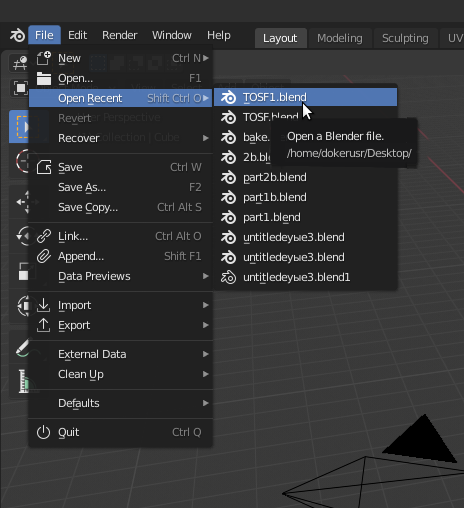Click Blender icon beside part2b.blend
464x508 pixels.
click(228, 177)
